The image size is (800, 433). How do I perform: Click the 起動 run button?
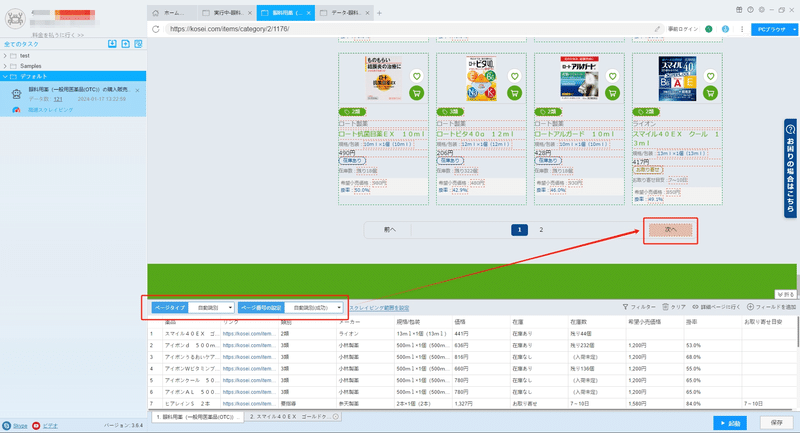tap(730, 423)
